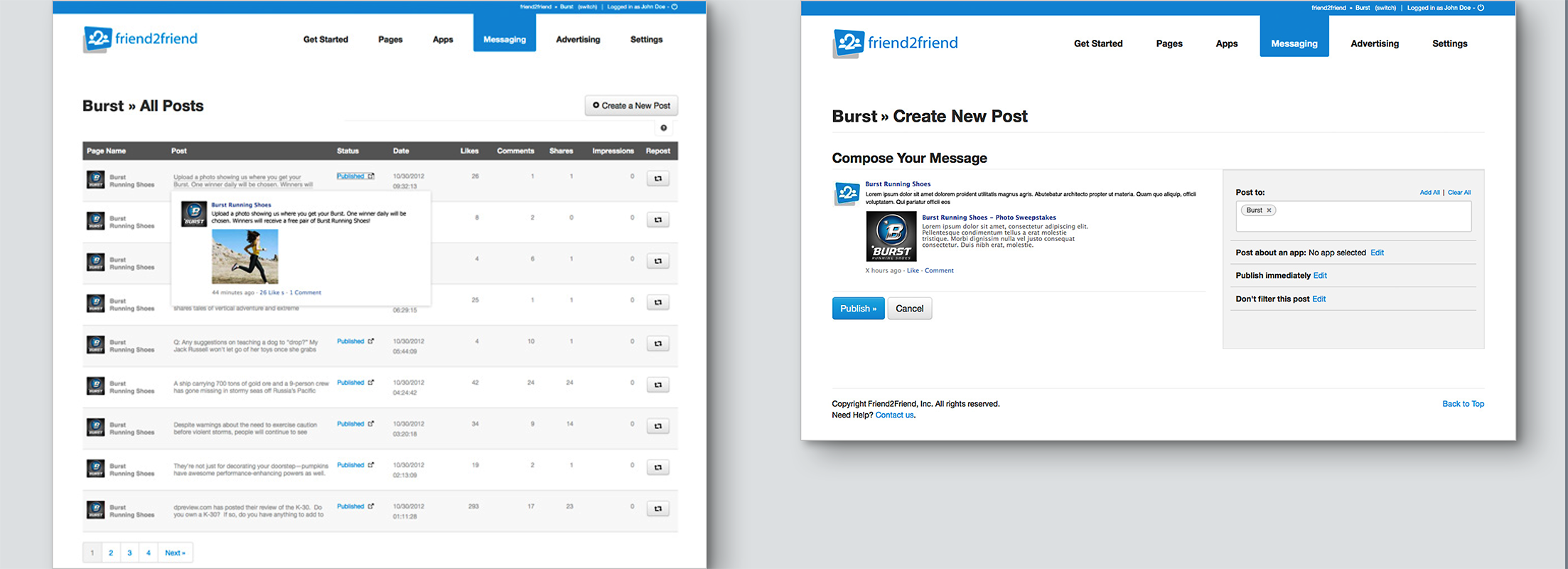This screenshot has width=1568, height=569.
Task: Edit the 'Post about an app' setting
Action: click(x=1377, y=252)
